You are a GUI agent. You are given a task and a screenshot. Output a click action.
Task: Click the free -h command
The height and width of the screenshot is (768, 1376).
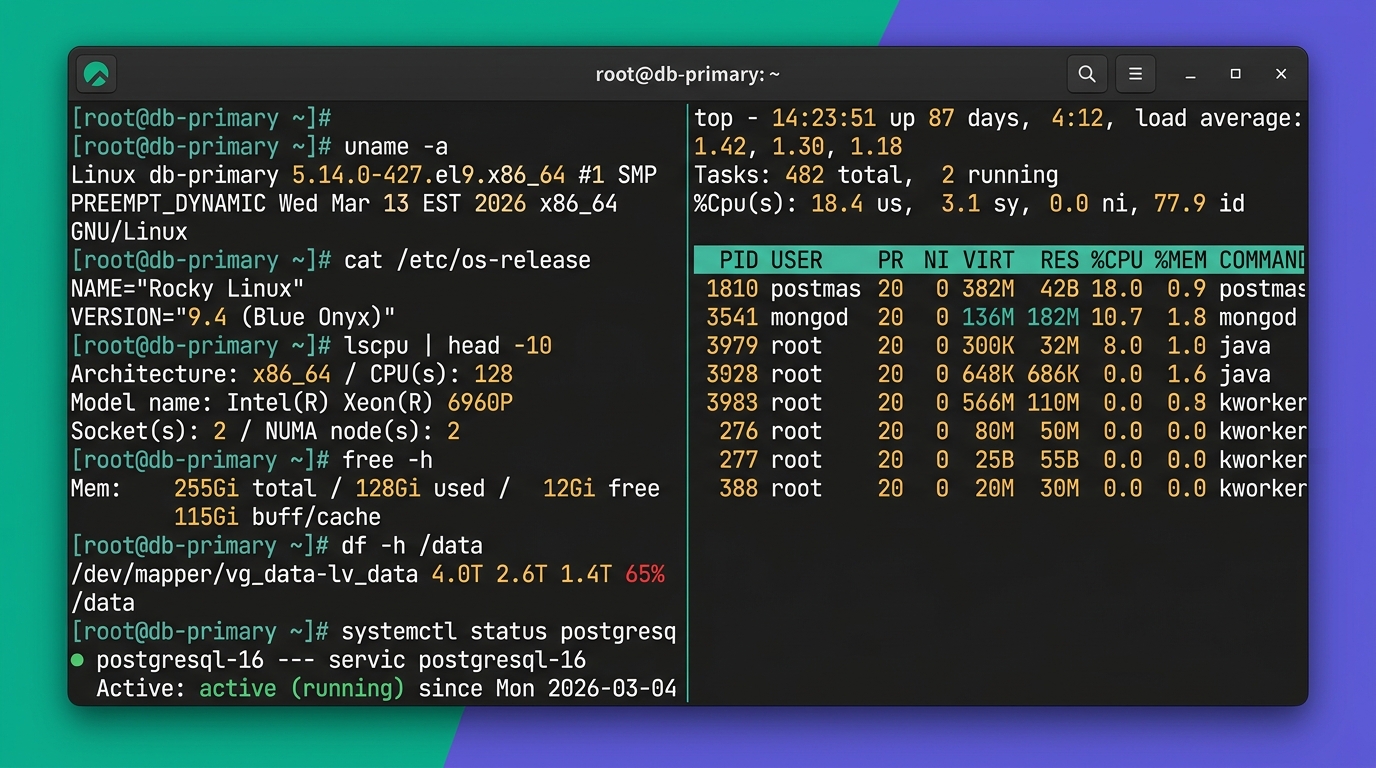388,460
